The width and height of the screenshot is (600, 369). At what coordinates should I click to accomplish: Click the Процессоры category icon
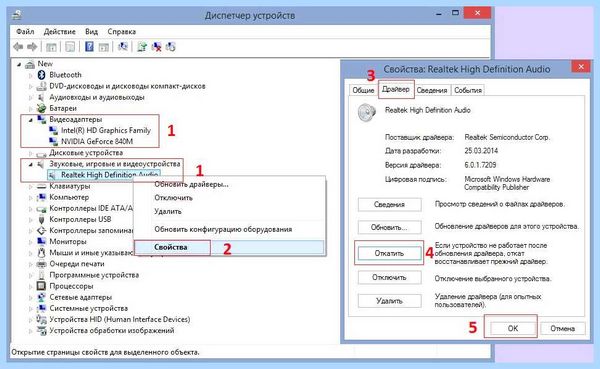[x=41, y=286]
